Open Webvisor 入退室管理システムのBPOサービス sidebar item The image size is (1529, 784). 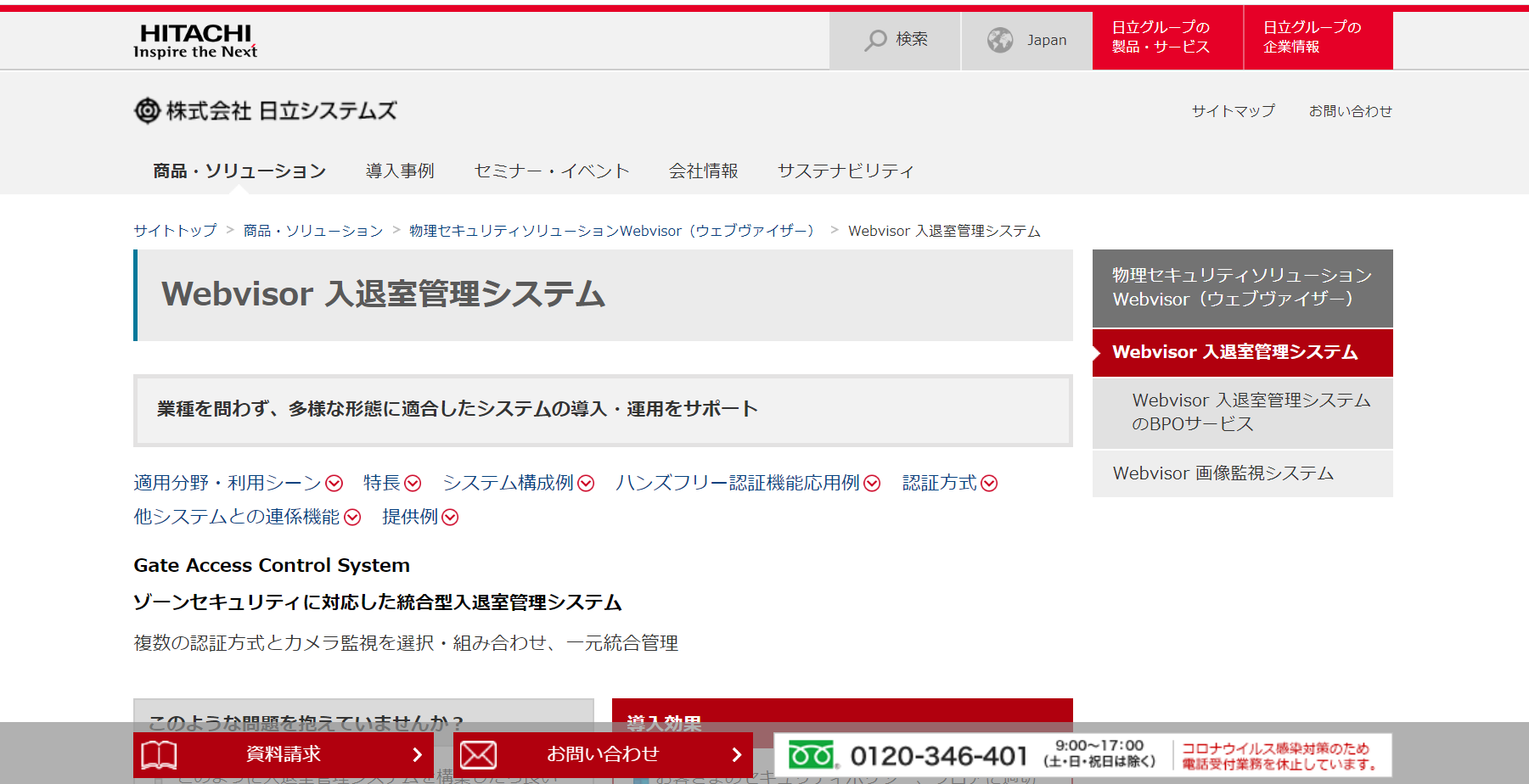1242,412
